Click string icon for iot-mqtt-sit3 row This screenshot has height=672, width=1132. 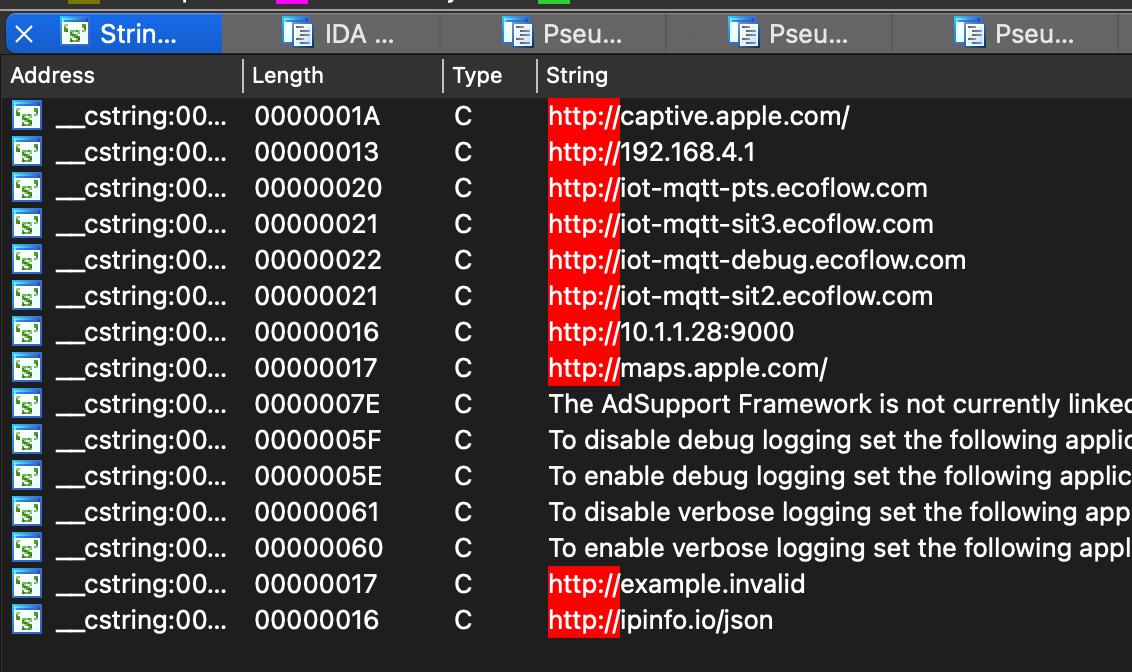click(27, 224)
